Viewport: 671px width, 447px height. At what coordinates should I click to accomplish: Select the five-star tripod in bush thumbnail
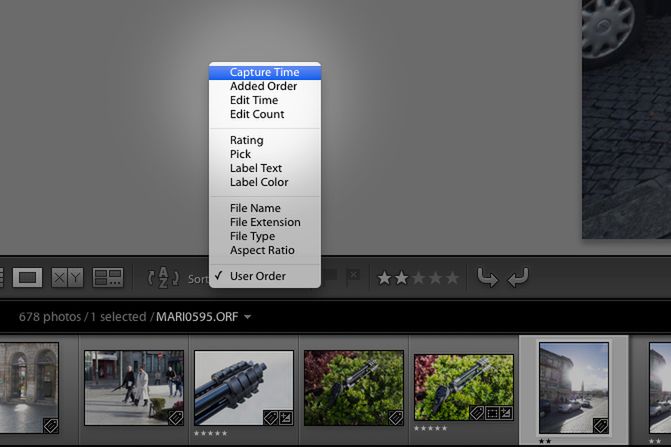464,387
